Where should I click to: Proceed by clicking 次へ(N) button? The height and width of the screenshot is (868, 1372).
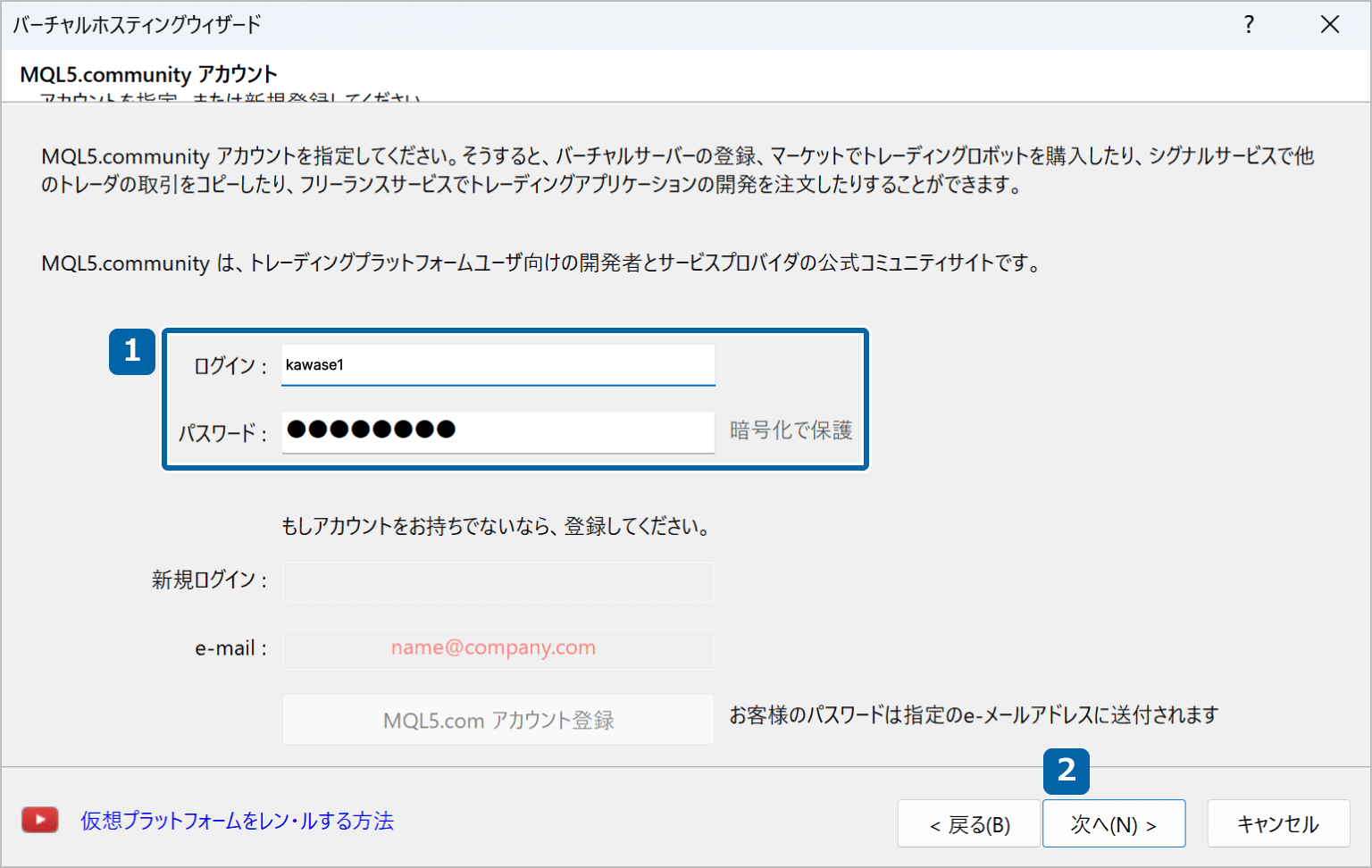(1113, 824)
